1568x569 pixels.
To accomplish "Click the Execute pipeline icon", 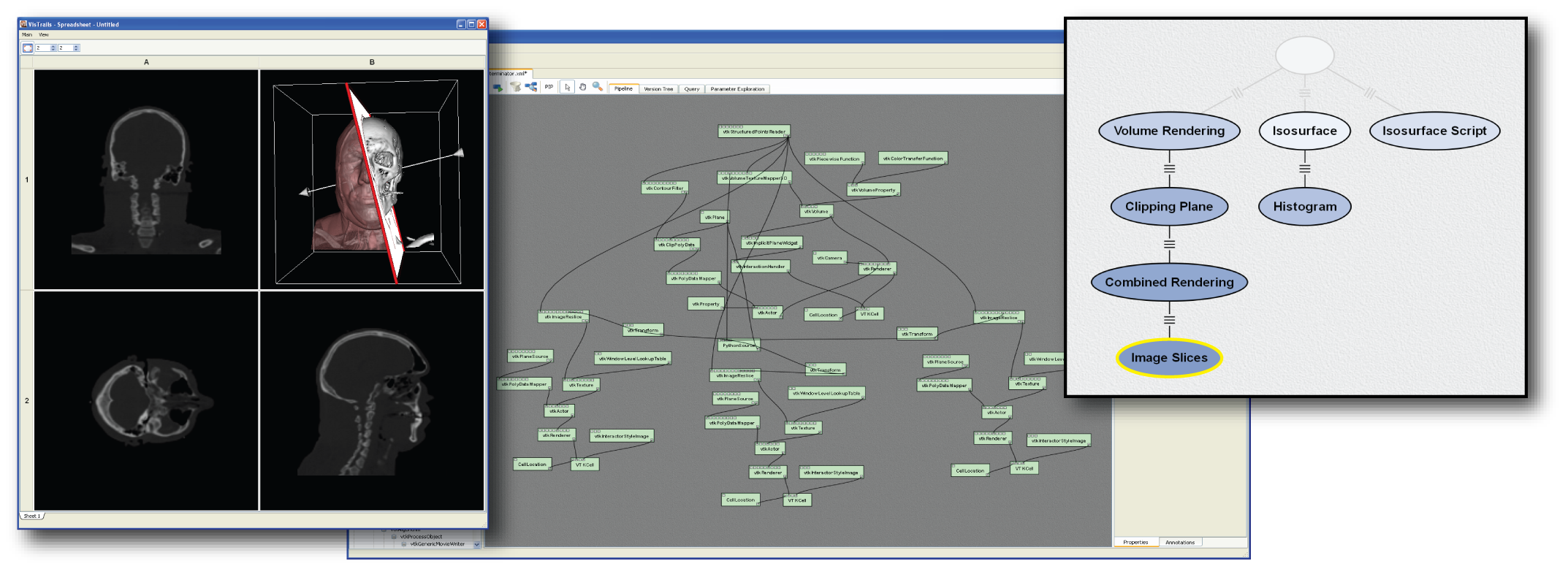I will point(498,88).
